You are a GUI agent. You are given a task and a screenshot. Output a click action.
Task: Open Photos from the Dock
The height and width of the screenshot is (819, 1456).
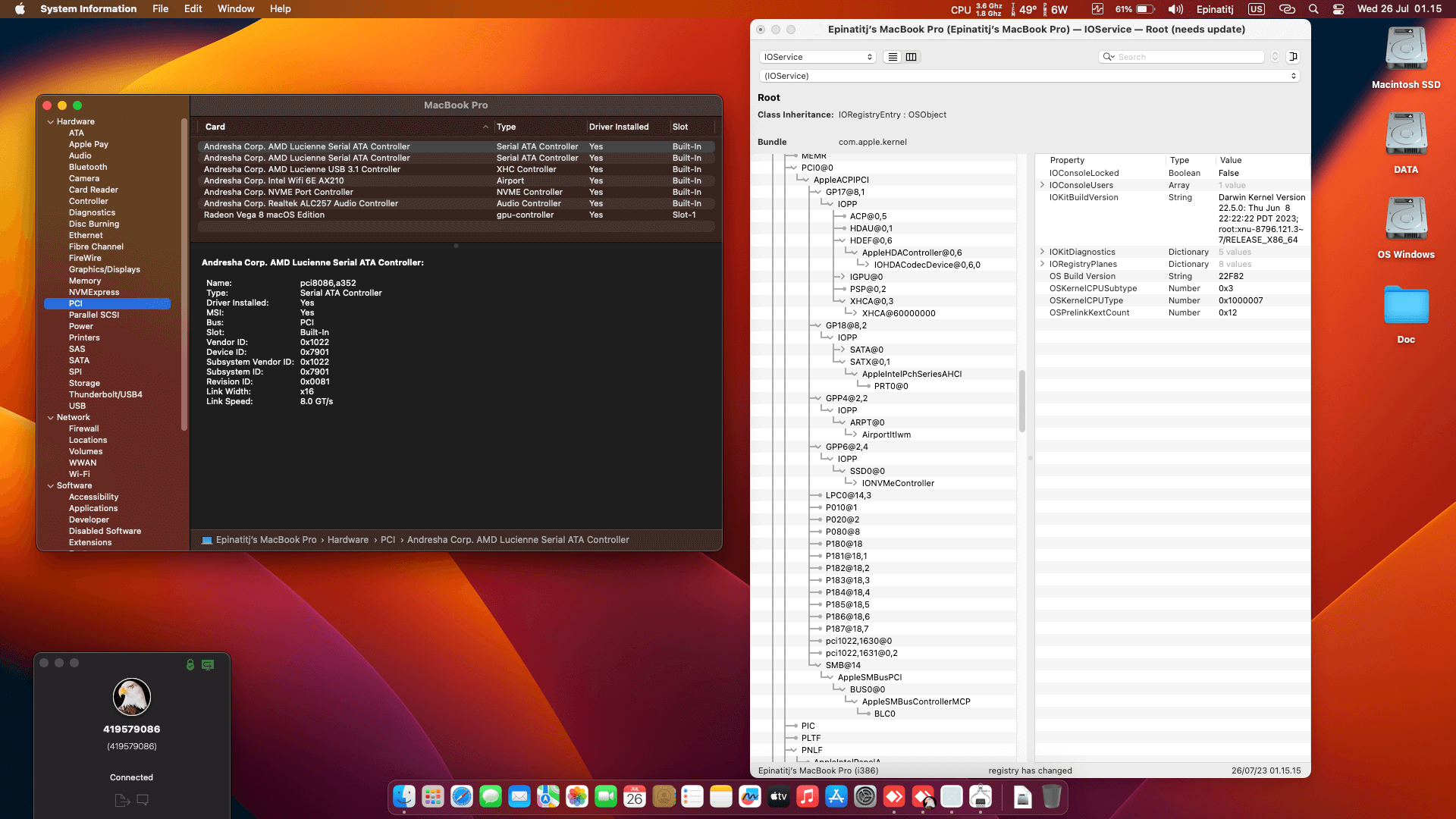[576, 797]
